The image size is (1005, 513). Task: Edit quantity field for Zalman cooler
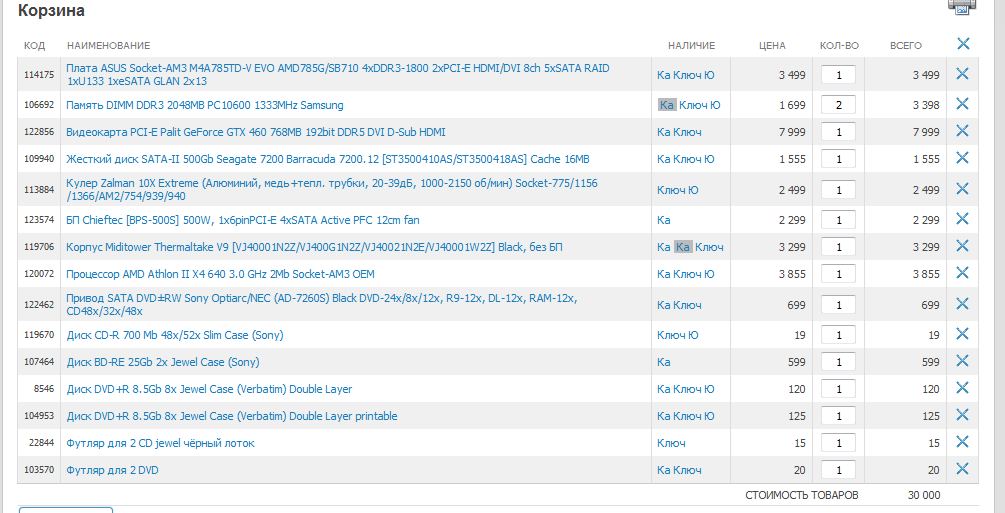(838, 190)
